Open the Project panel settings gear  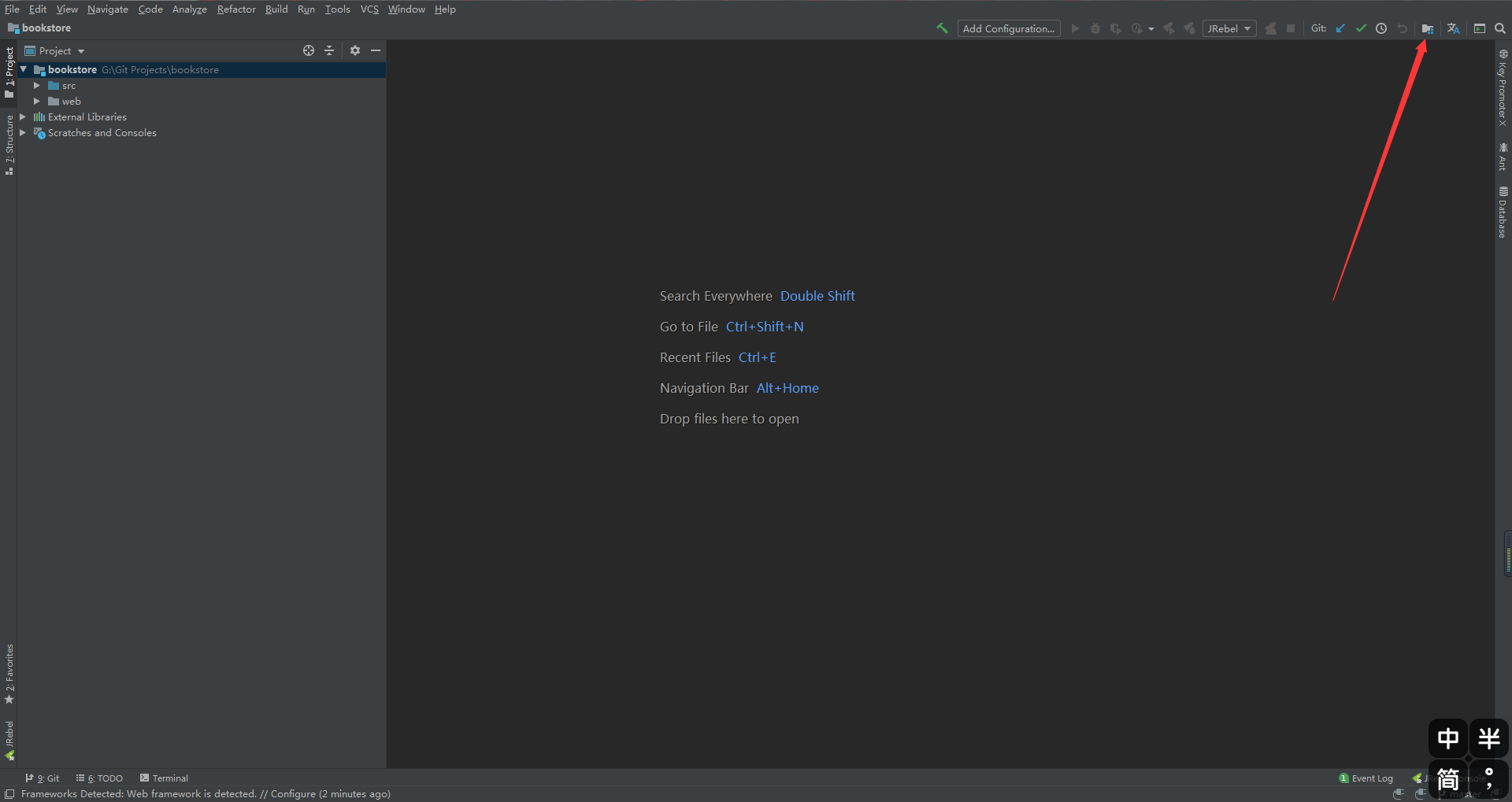point(355,50)
